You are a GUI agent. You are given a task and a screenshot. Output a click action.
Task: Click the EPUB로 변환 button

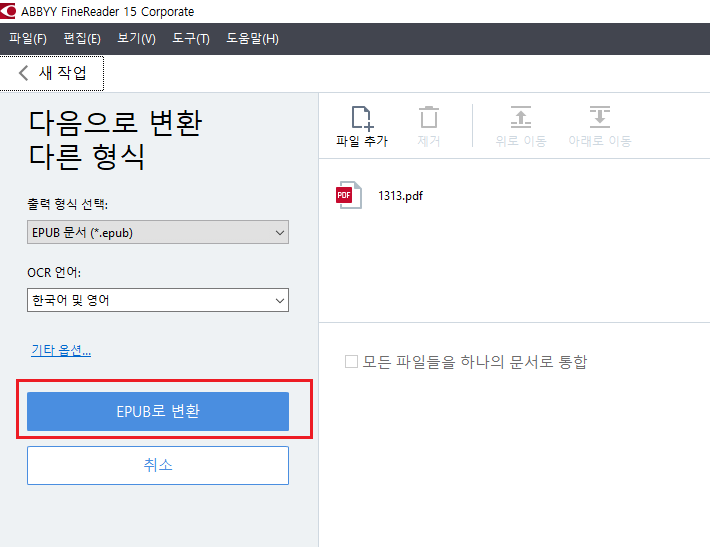158,411
